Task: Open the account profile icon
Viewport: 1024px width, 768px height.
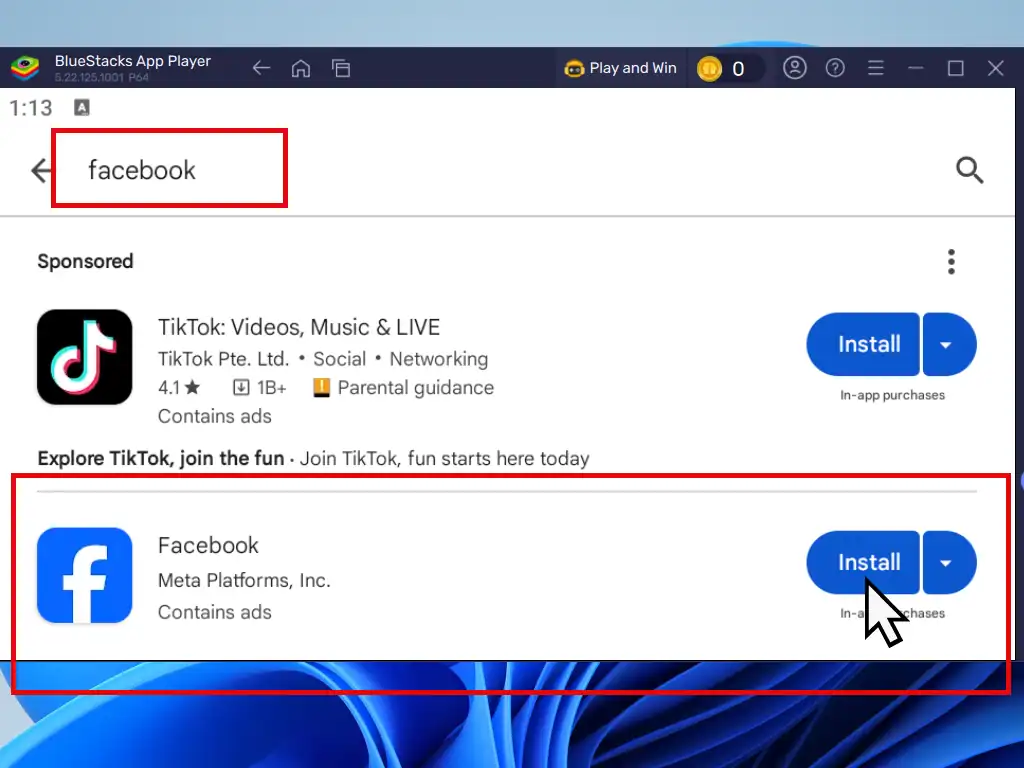Action: 795,68
